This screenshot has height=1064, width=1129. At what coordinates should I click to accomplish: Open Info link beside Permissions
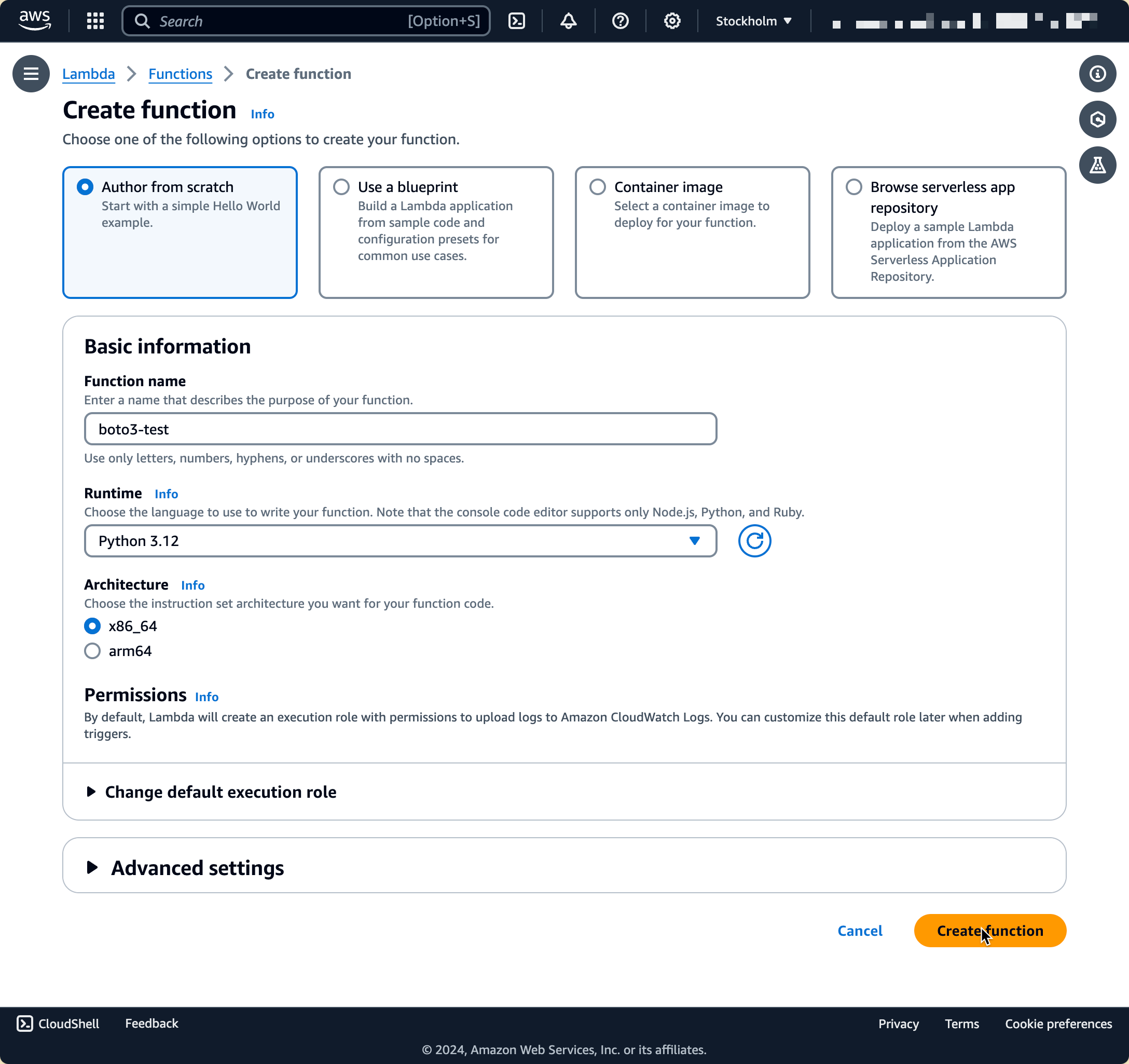[206, 697]
